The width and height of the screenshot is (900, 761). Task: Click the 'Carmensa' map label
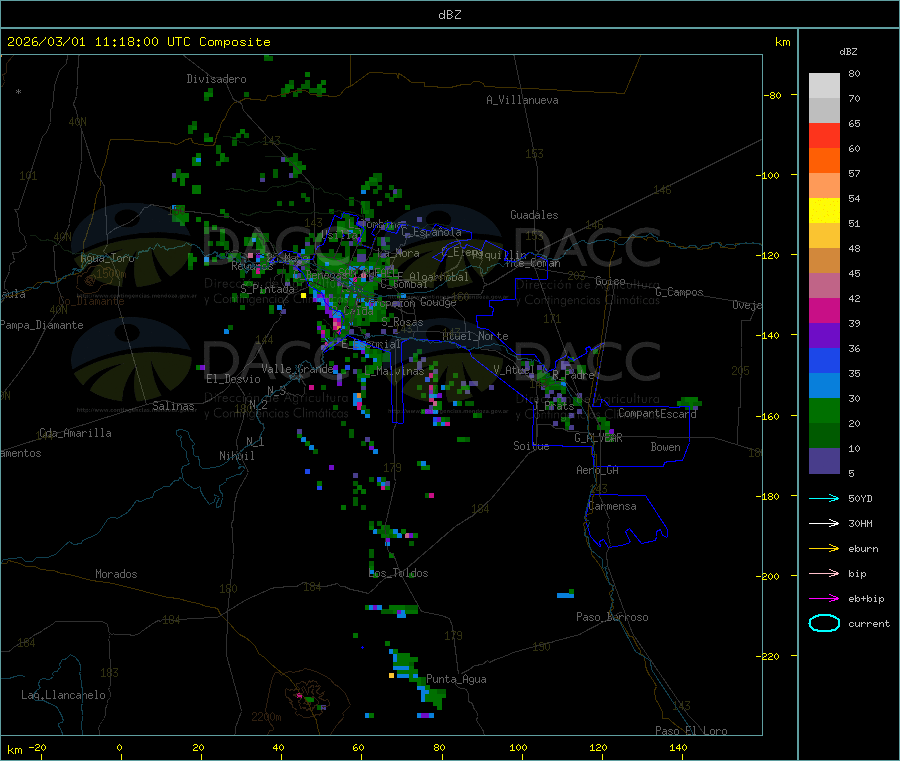pos(612,506)
